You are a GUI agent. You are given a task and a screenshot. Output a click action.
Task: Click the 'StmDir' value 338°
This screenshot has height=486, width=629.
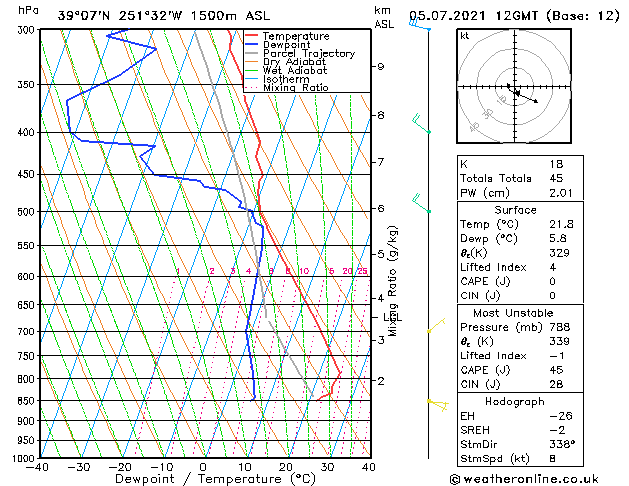click(x=562, y=444)
